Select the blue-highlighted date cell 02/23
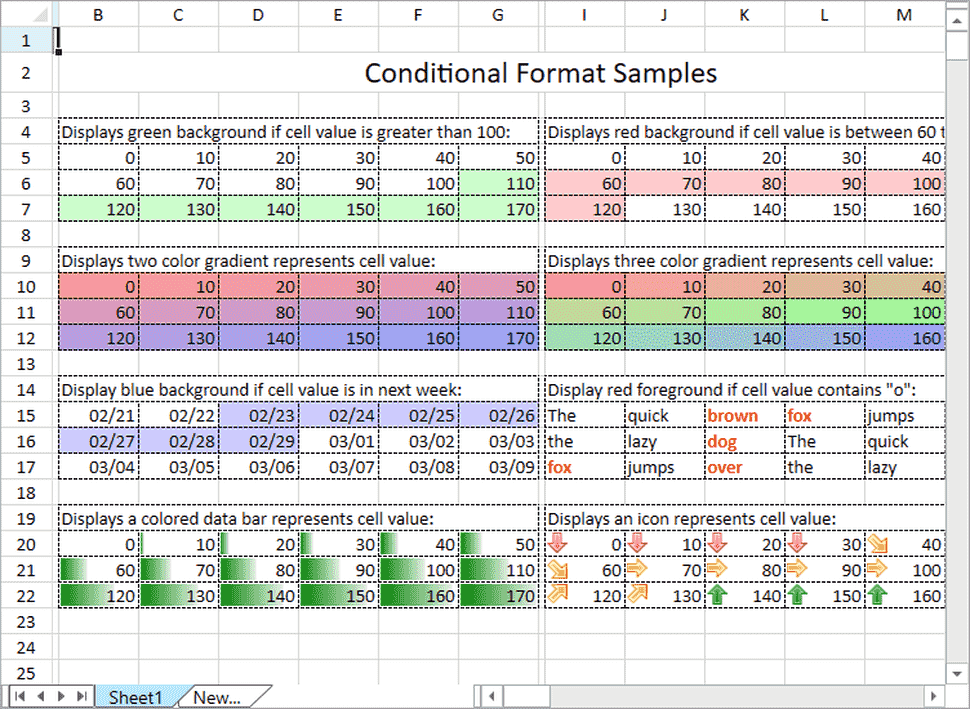 pos(257,415)
